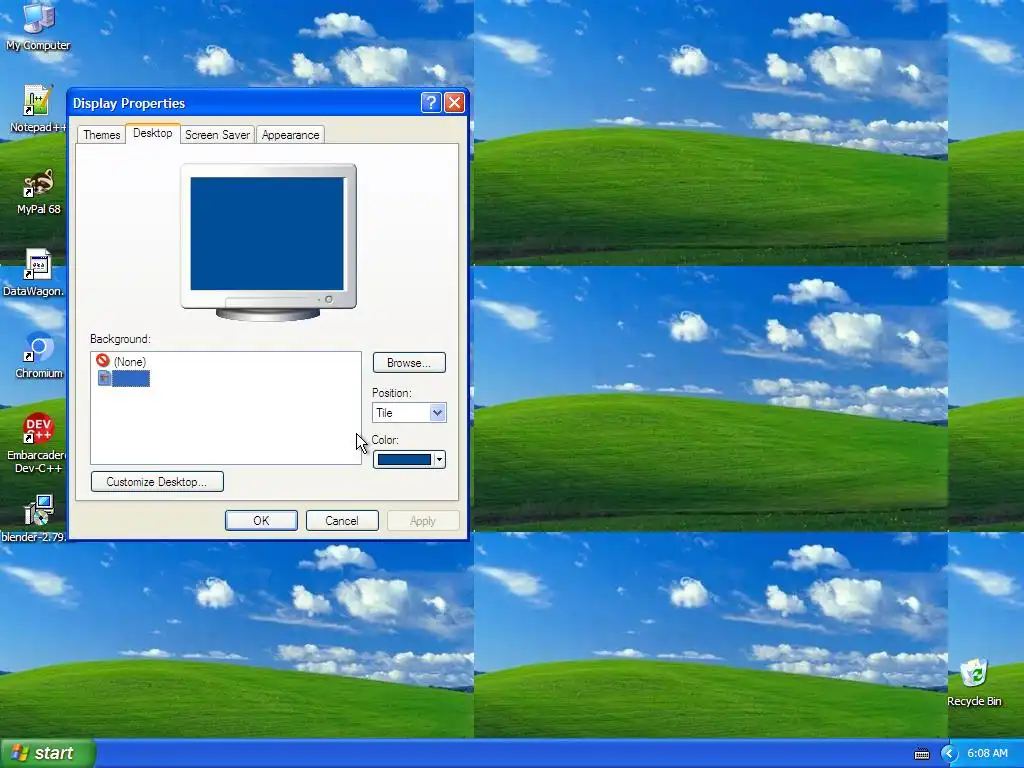Close the Display Properties dialog
The width and height of the screenshot is (1024, 768).
[455, 103]
